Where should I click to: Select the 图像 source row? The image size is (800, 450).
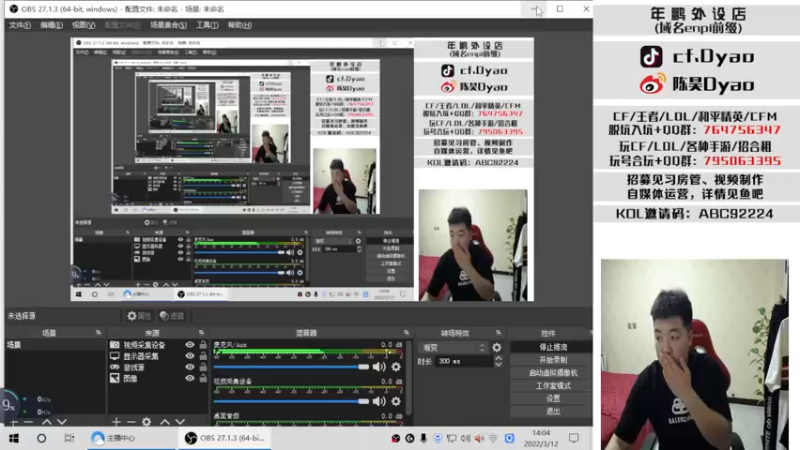coord(158,379)
